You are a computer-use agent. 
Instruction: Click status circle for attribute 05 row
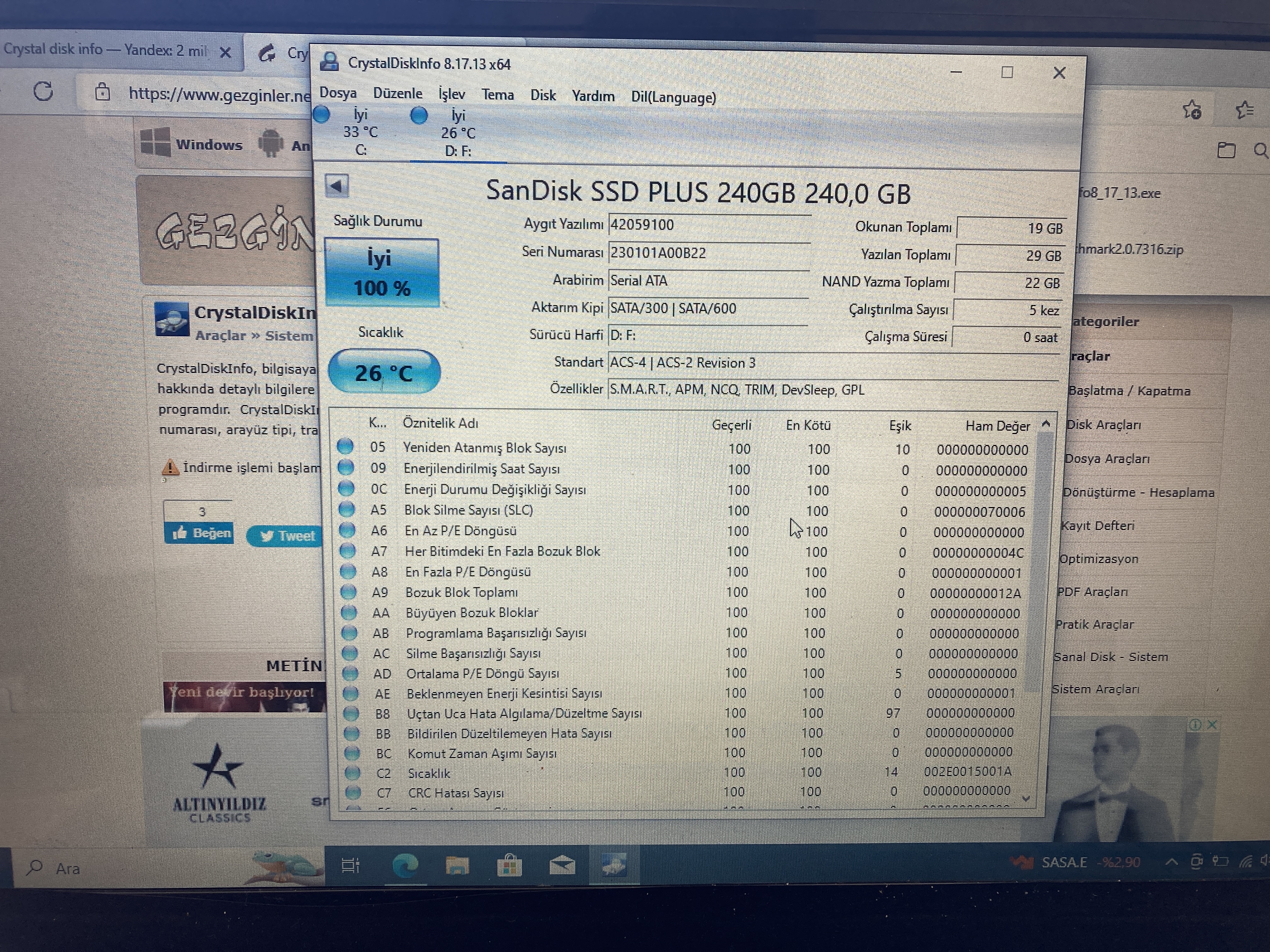(345, 446)
